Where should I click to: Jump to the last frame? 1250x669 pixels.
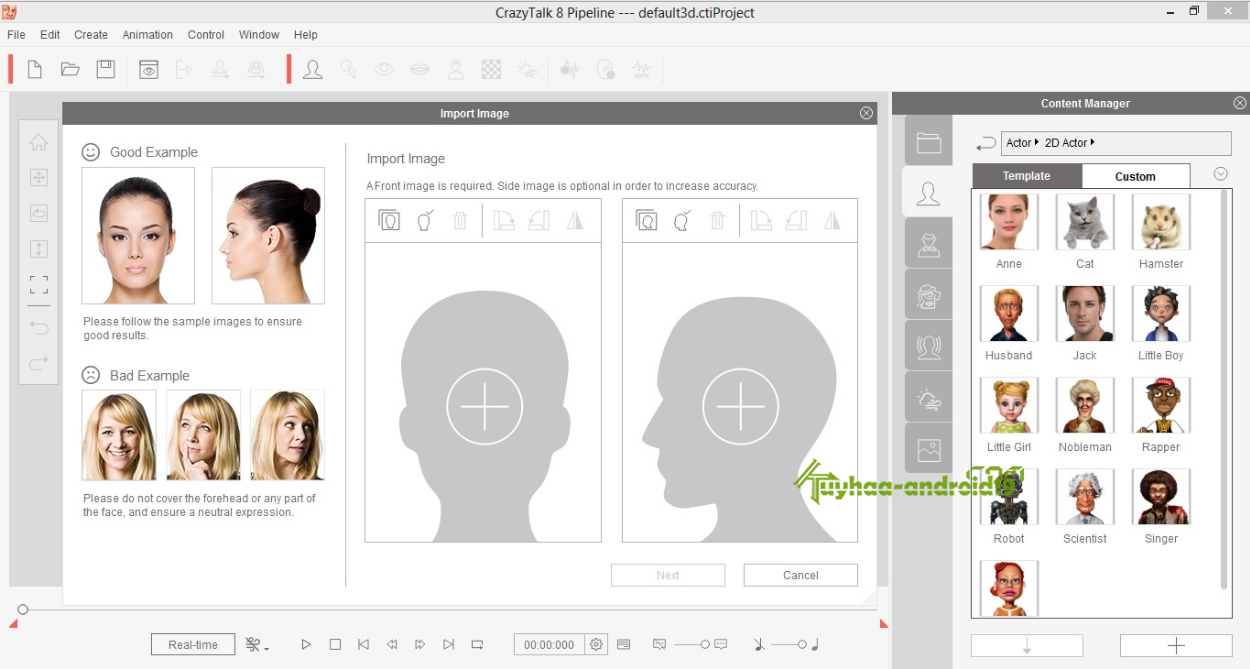[449, 645]
